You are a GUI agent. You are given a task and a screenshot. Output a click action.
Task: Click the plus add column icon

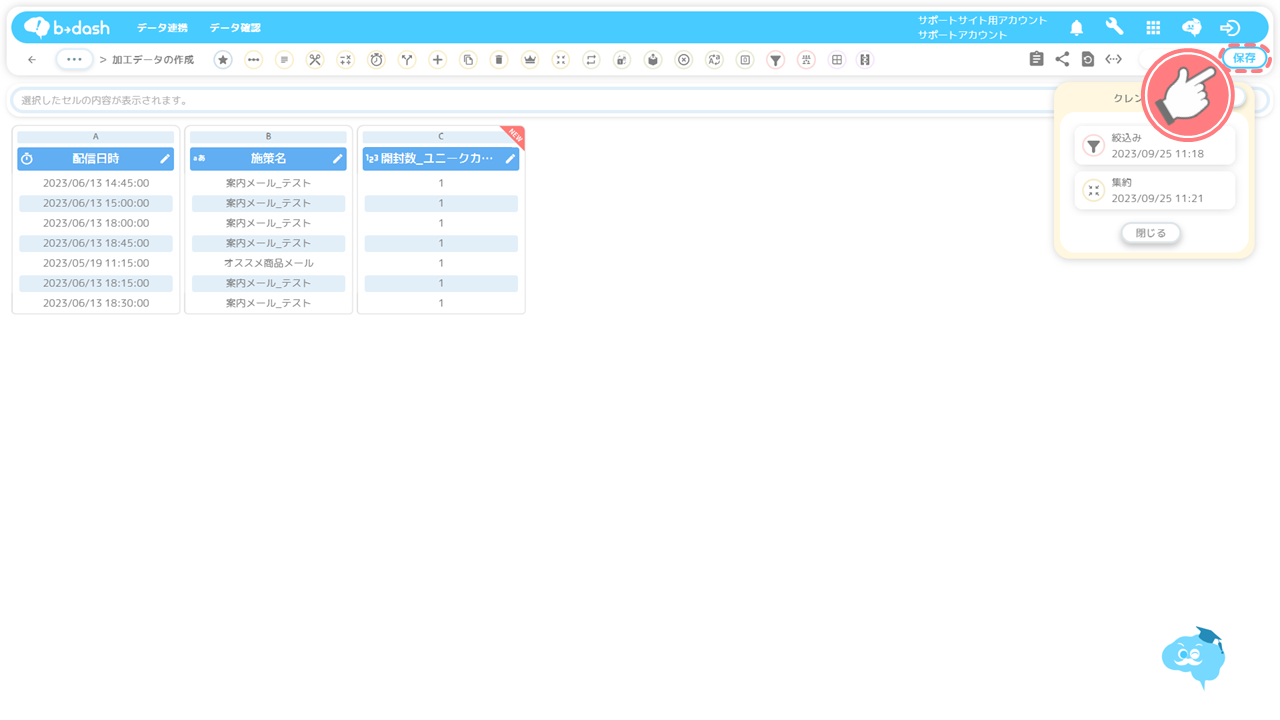[437, 60]
